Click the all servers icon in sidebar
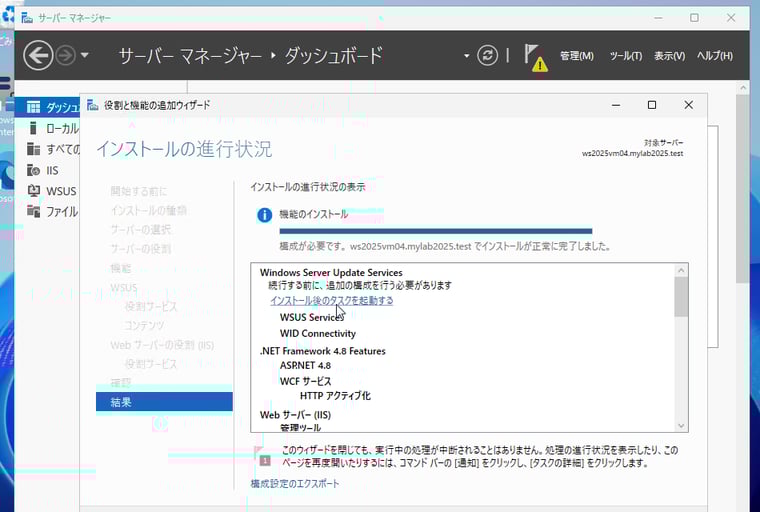 click(x=33, y=149)
